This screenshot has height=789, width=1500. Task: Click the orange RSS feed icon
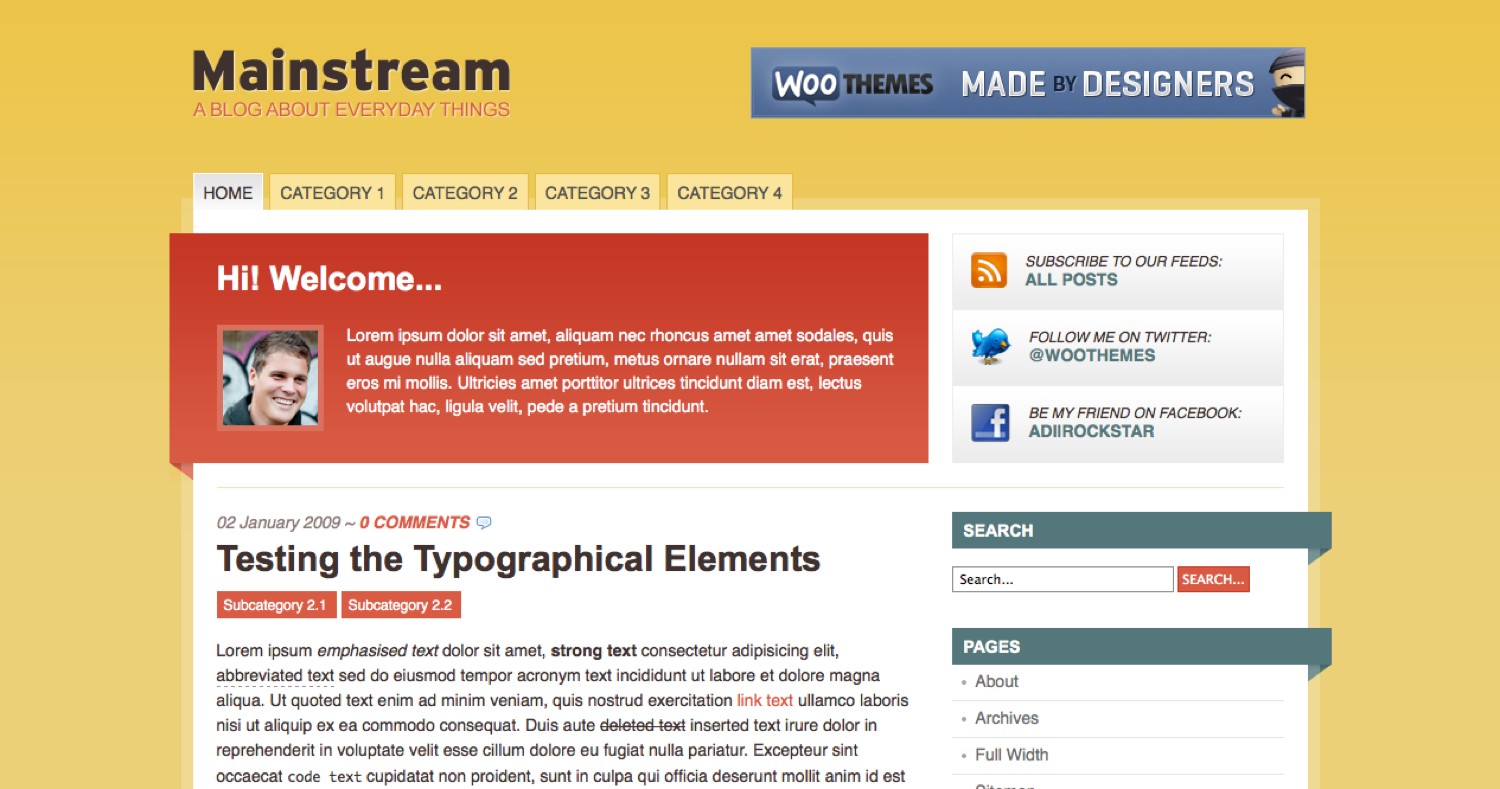tap(988, 271)
